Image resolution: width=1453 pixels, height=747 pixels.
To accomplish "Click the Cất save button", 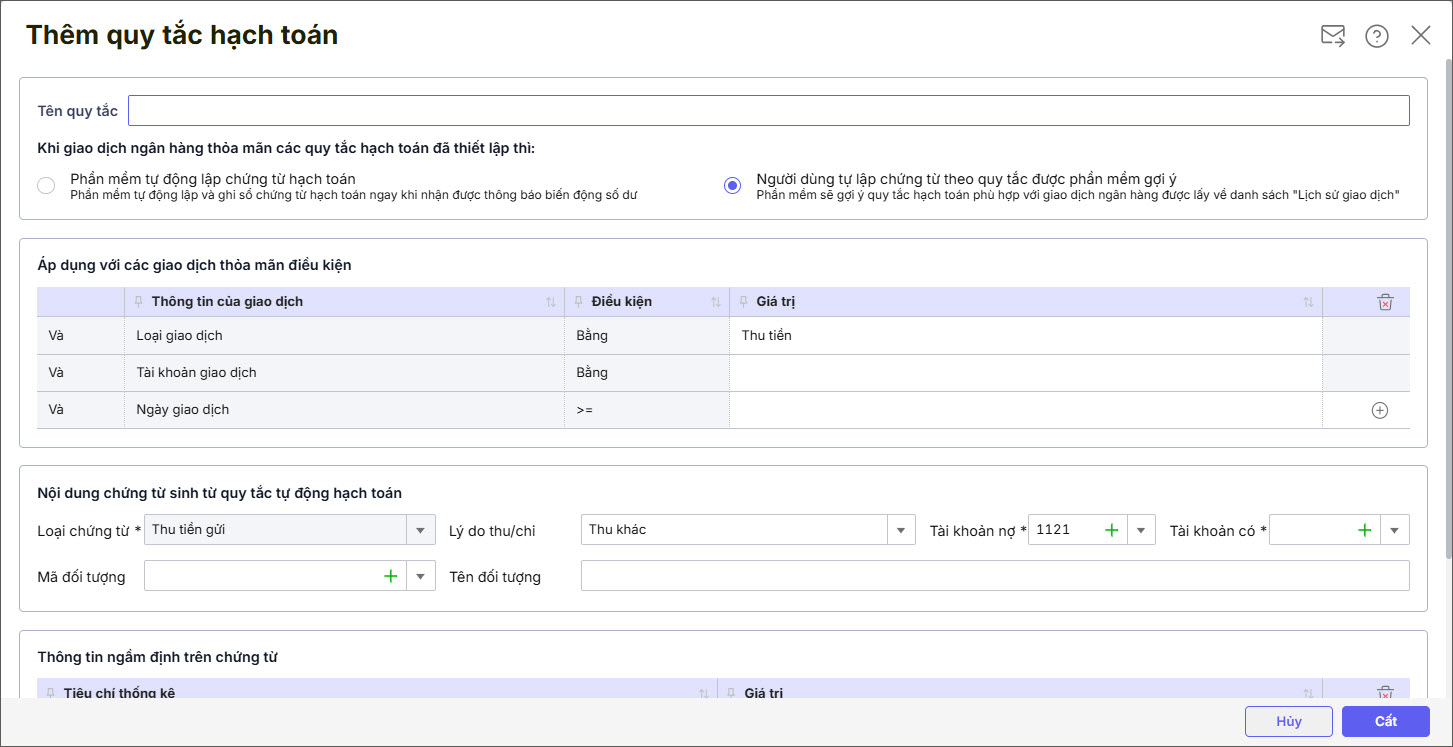I will click(1385, 721).
